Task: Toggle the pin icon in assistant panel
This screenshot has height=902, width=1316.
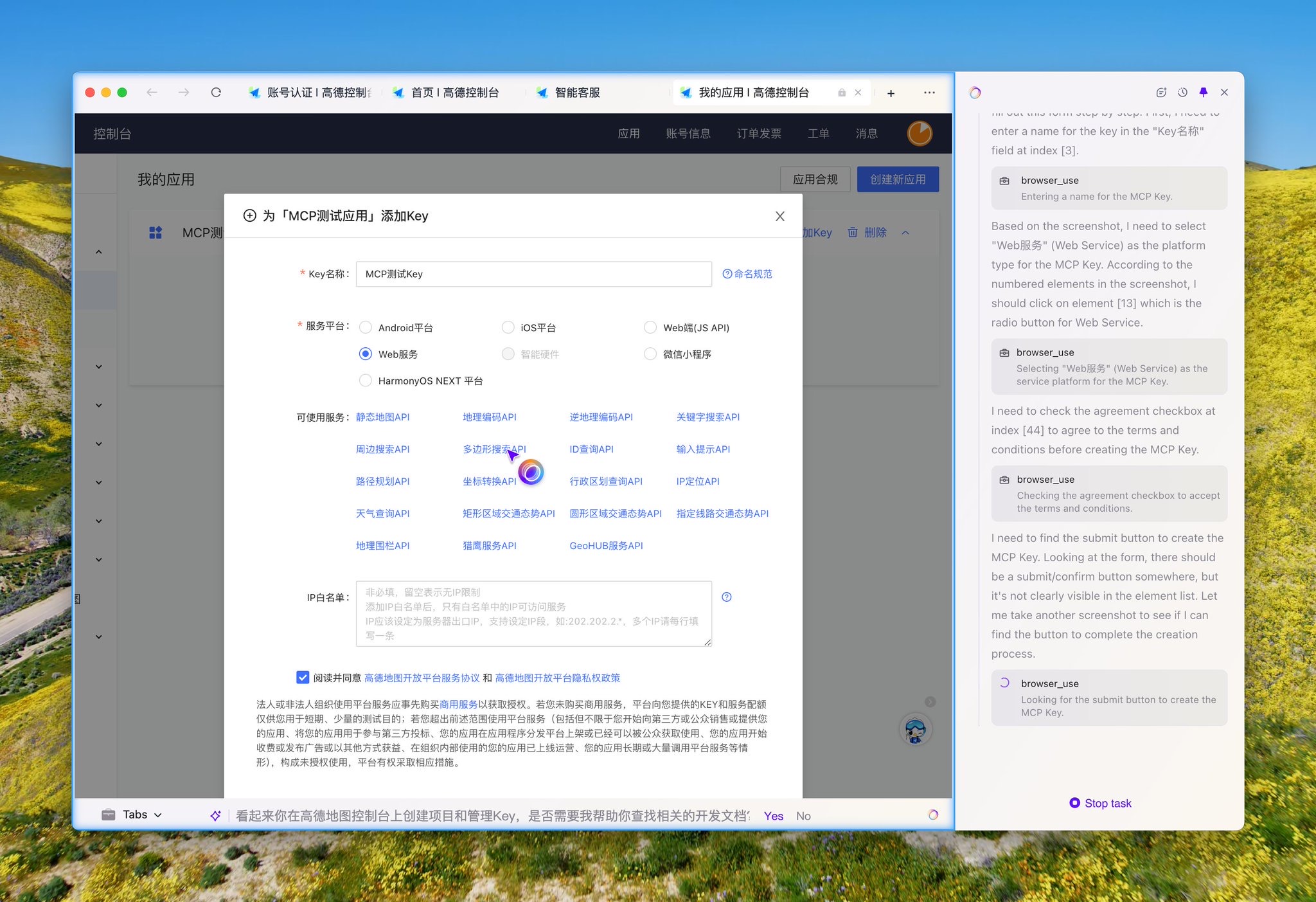Action: click(x=1204, y=93)
